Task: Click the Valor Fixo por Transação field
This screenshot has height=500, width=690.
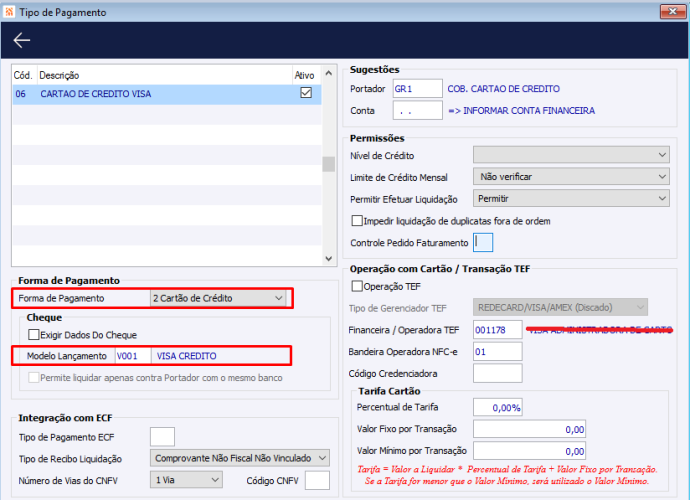Action: point(529,429)
